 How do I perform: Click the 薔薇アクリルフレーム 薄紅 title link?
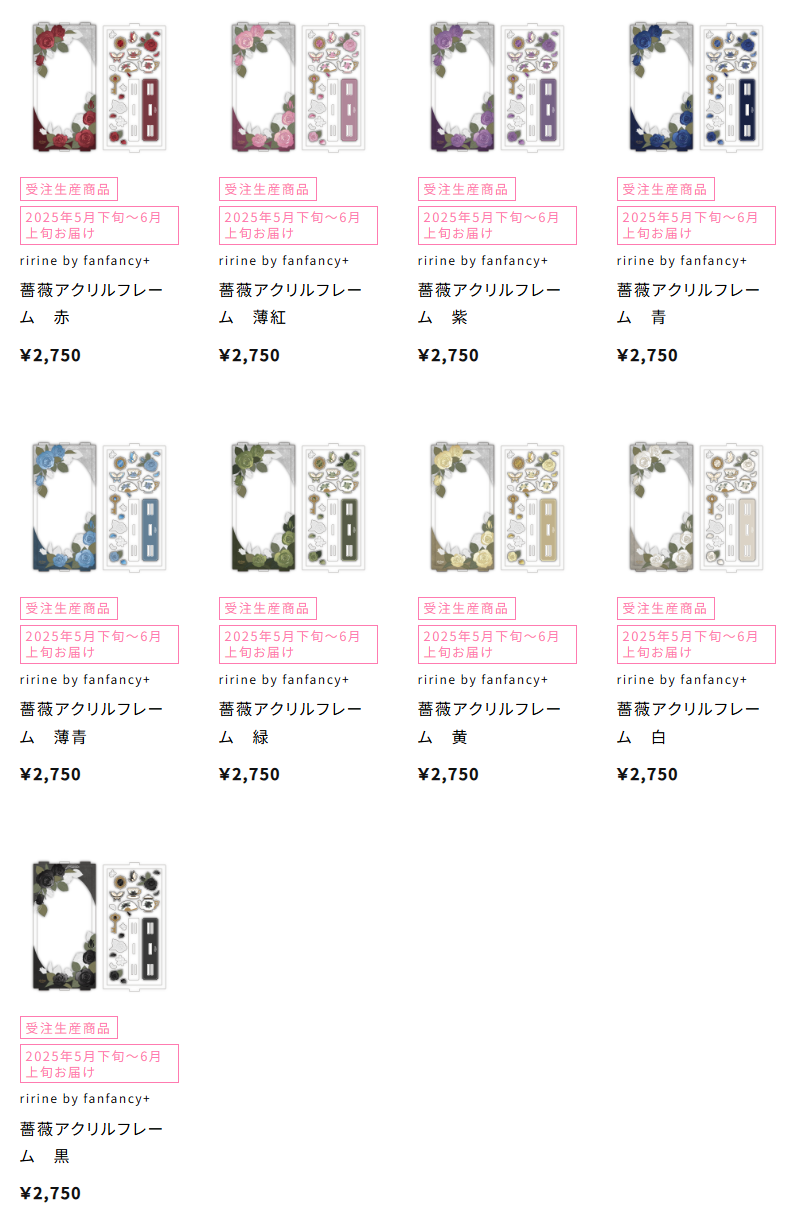[x=290, y=304]
